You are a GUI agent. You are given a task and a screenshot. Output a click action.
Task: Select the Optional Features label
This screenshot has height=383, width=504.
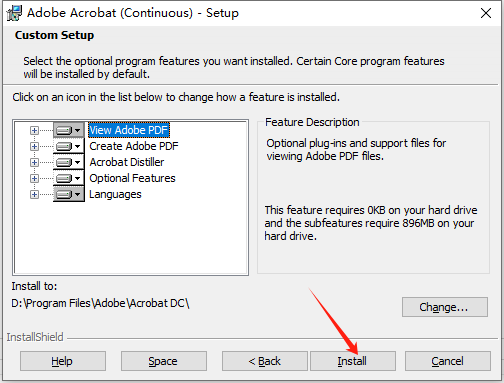point(132,178)
